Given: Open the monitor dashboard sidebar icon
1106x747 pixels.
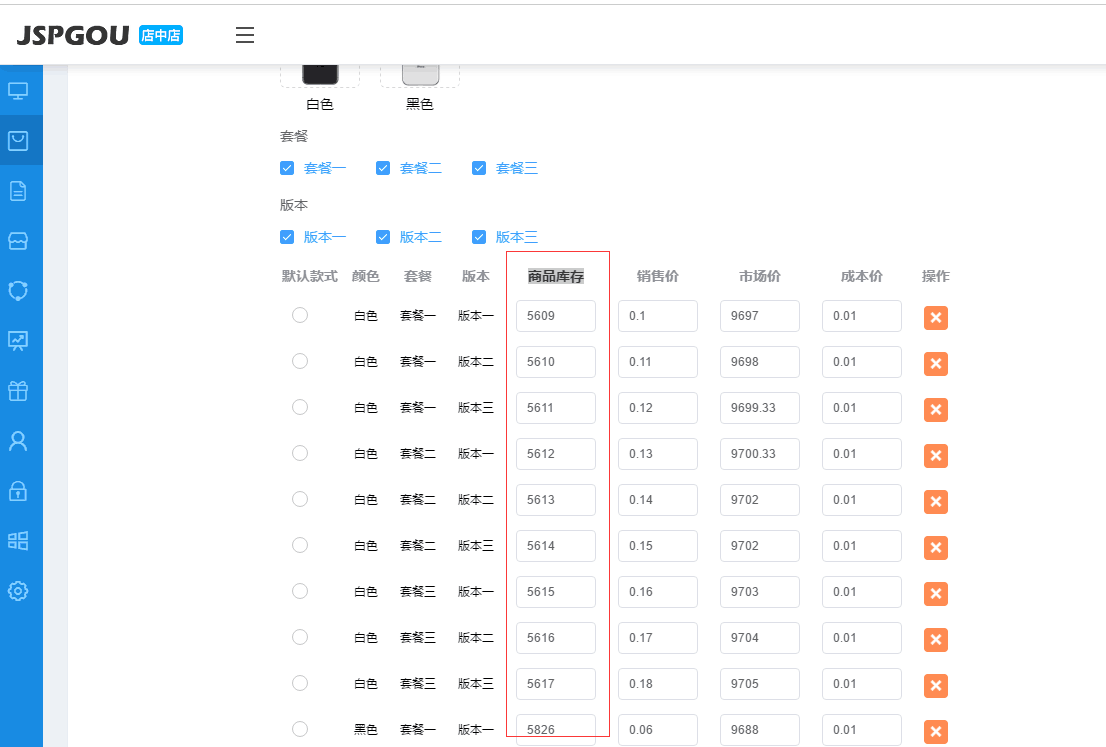Looking at the screenshot, I should tap(18, 91).
